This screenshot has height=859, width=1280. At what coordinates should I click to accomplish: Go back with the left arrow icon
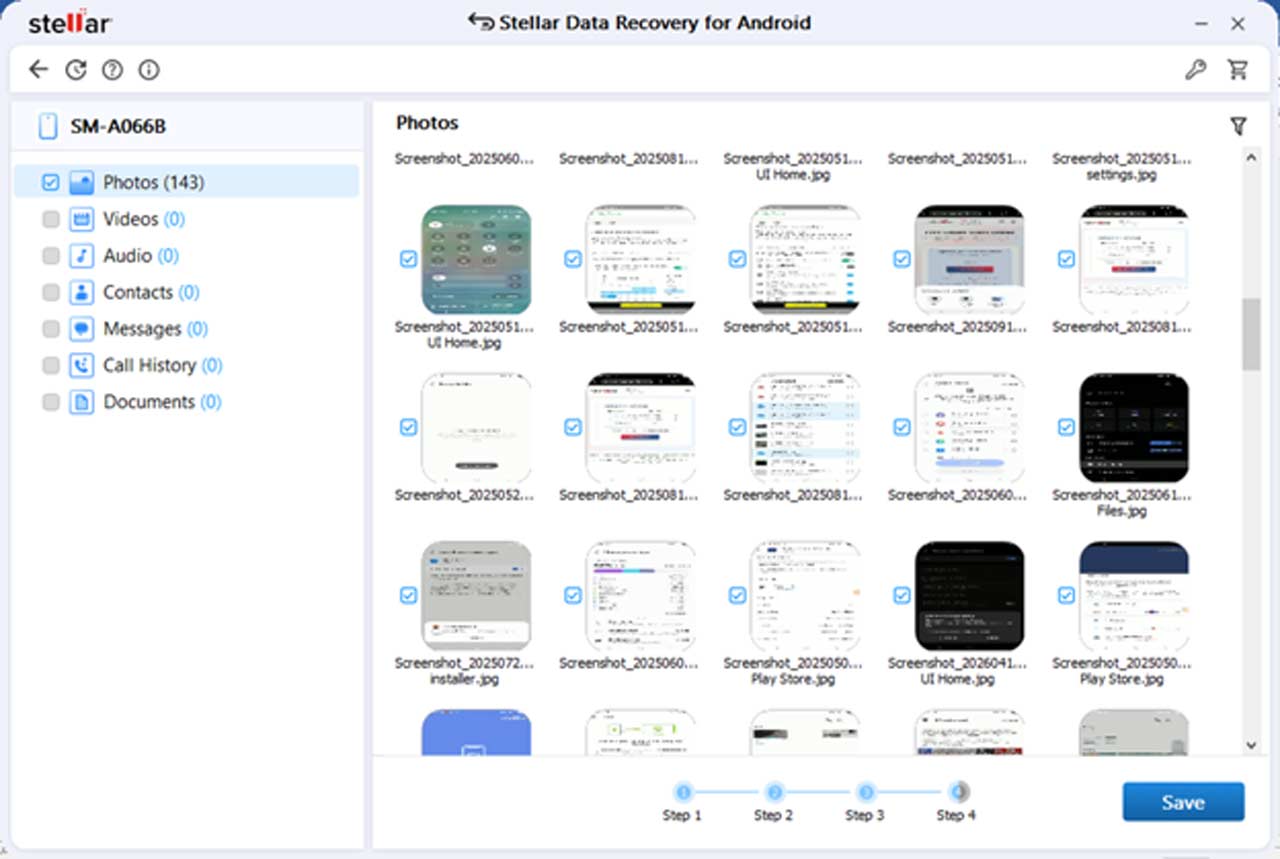(38, 69)
